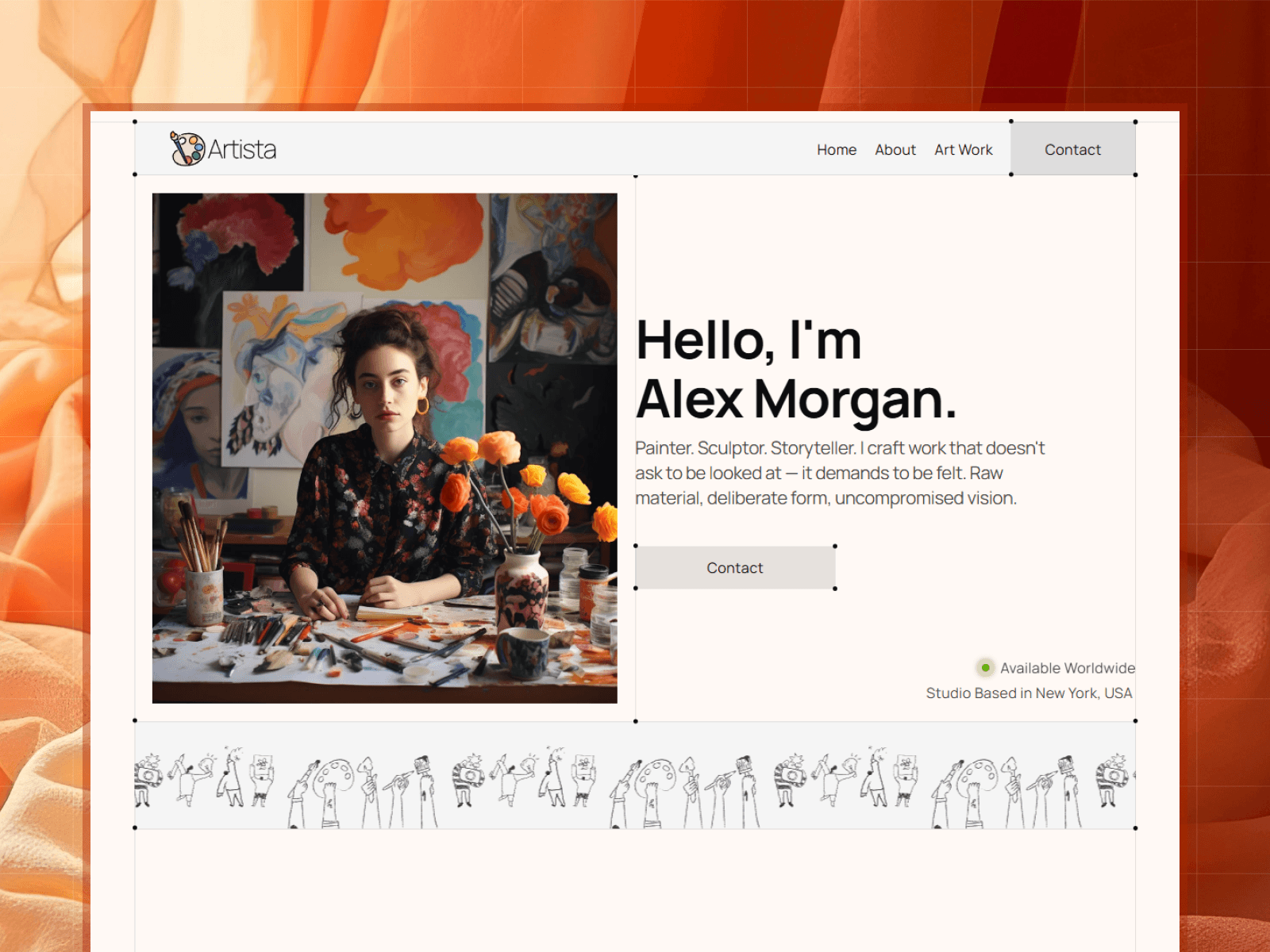Select the Painter. Sculptor. Storyteller. paragraph
This screenshot has height=952, width=1270.
coord(840,473)
